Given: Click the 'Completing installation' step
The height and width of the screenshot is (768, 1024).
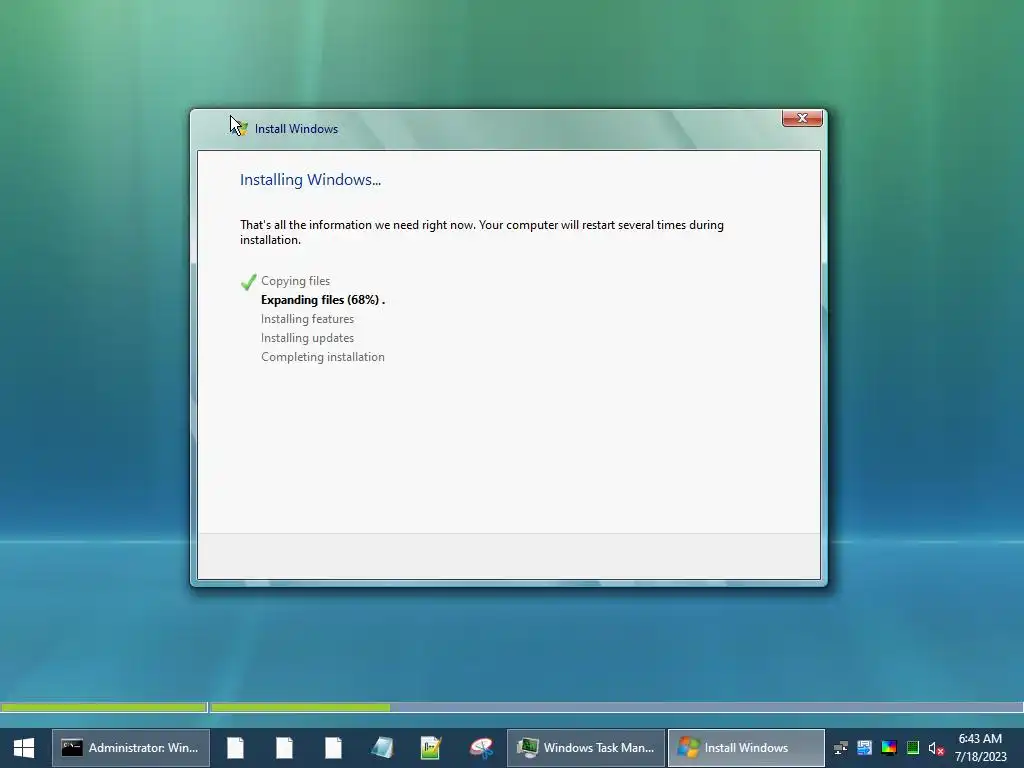Looking at the screenshot, I should [323, 357].
